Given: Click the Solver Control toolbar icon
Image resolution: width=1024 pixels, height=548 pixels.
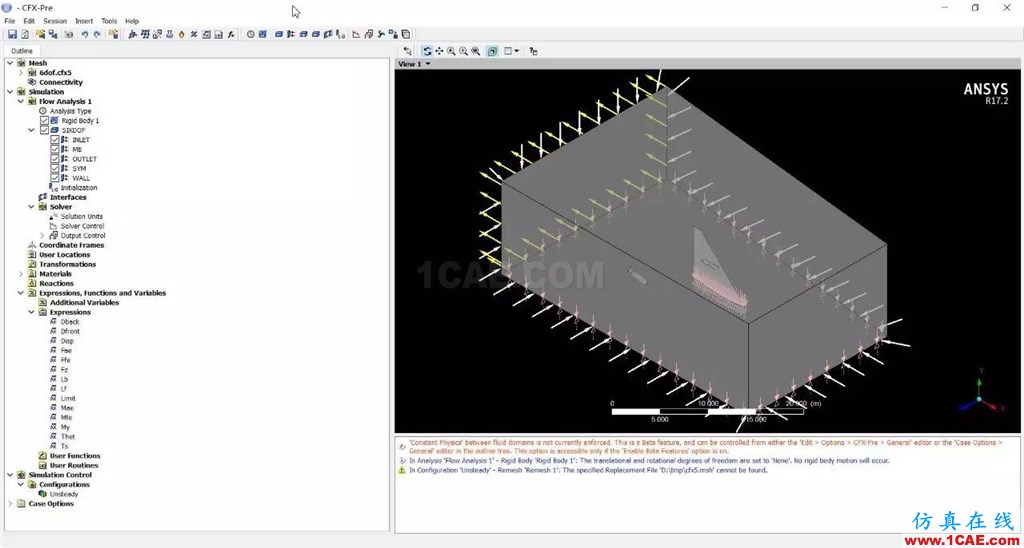Looking at the screenshot, I should [355, 34].
